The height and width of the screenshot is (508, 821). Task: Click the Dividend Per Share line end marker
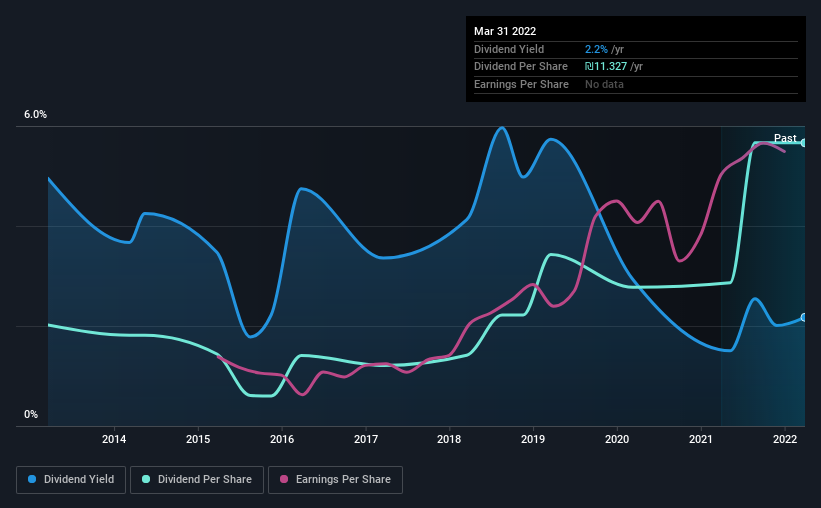coord(804,142)
